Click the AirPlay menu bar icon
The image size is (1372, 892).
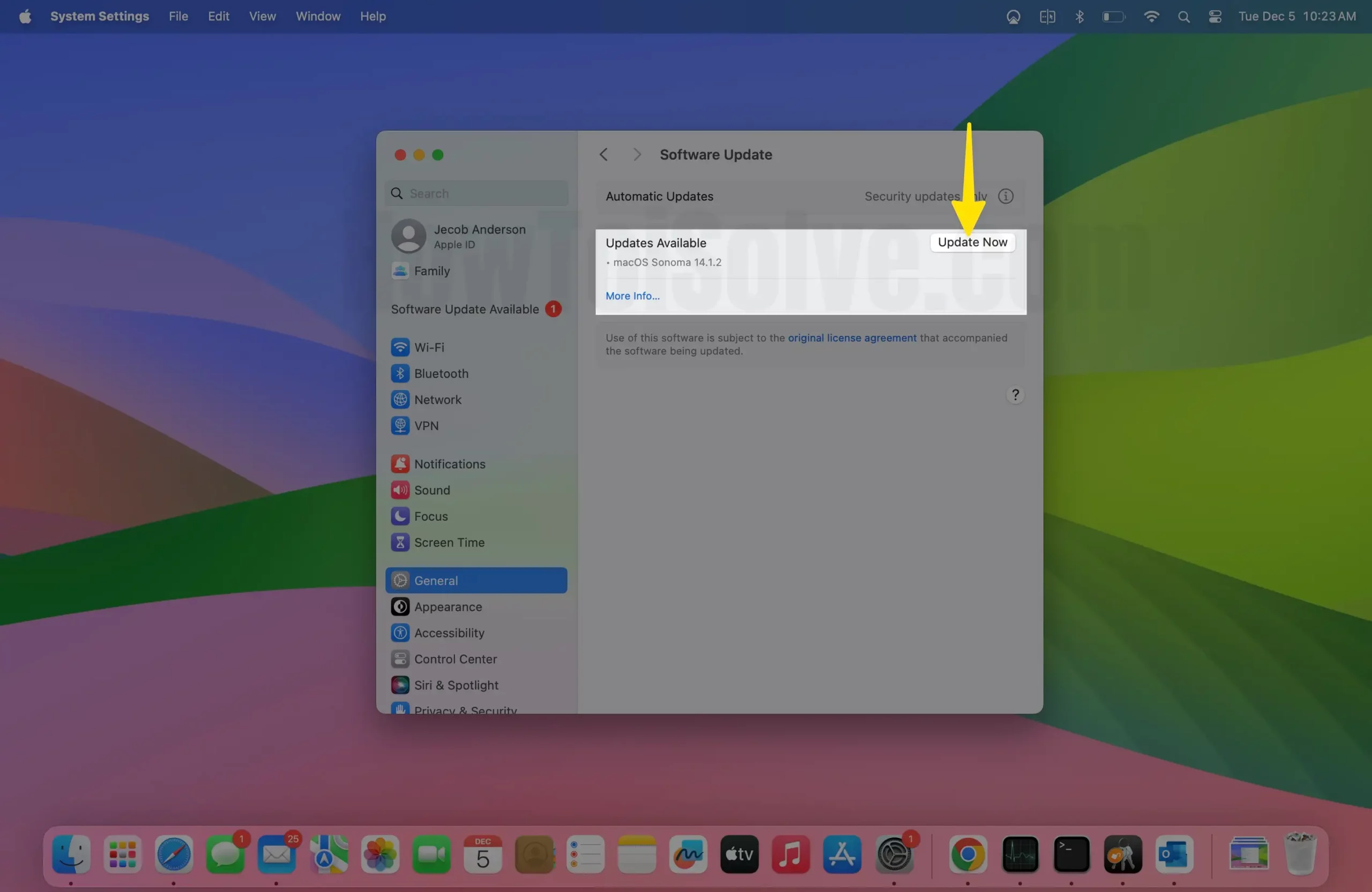1013,16
